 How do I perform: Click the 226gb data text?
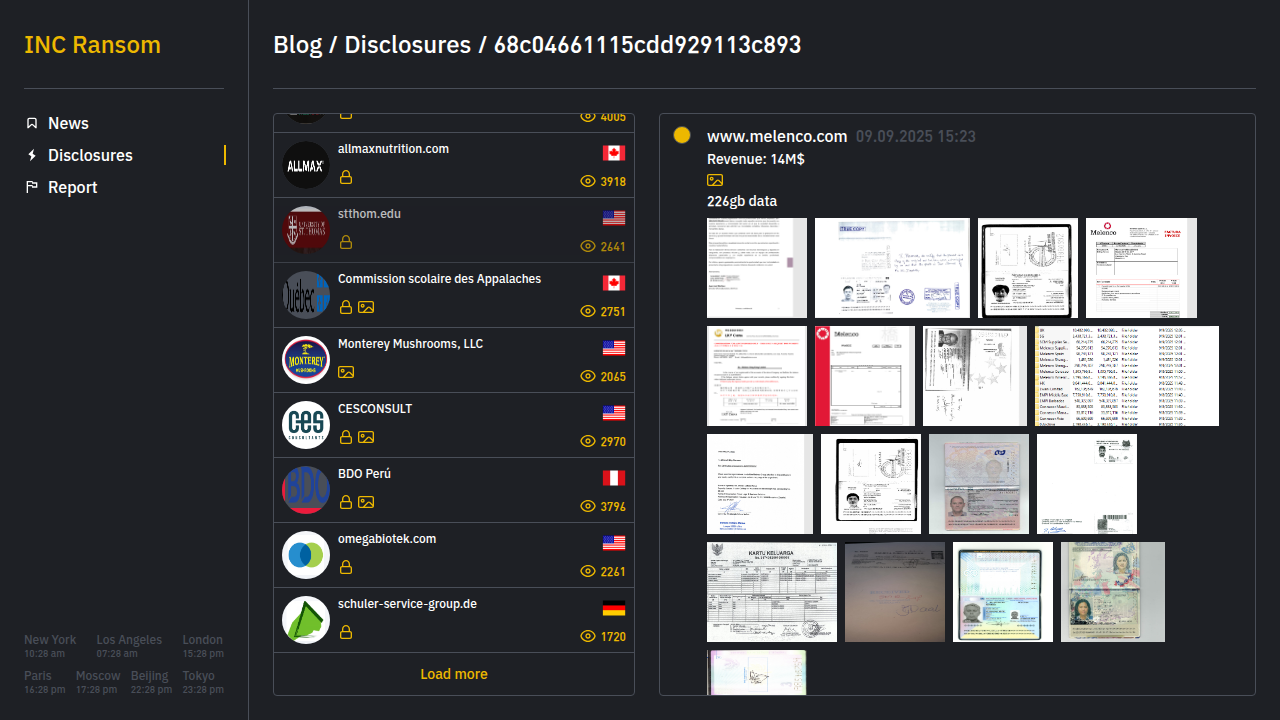(742, 201)
